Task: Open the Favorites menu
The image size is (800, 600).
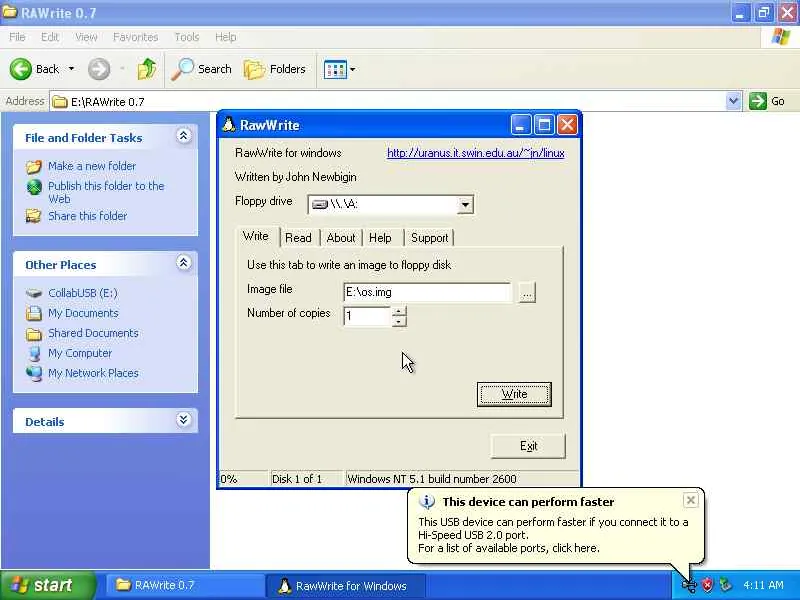Action: (135, 37)
